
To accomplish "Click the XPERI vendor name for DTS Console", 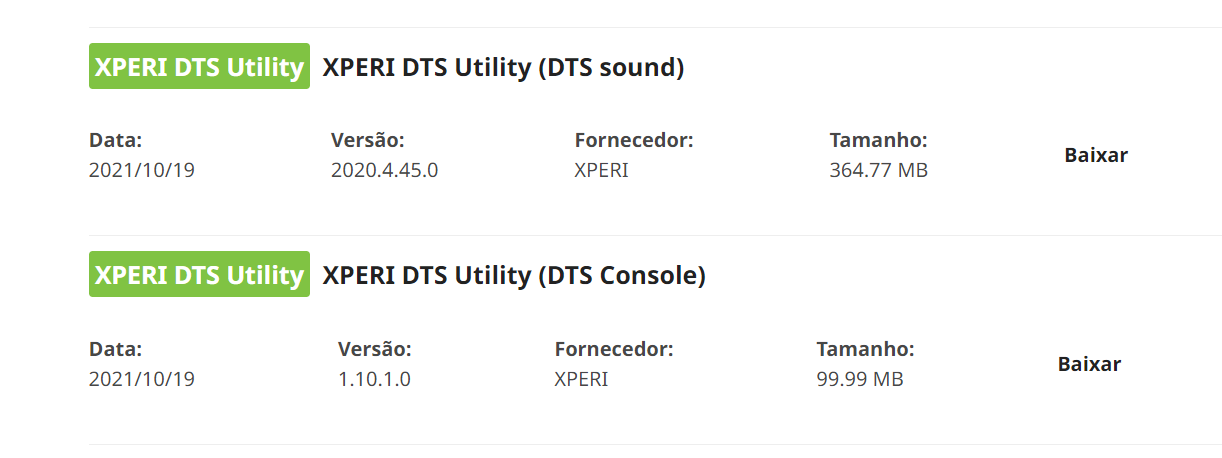I will (x=581, y=379).
